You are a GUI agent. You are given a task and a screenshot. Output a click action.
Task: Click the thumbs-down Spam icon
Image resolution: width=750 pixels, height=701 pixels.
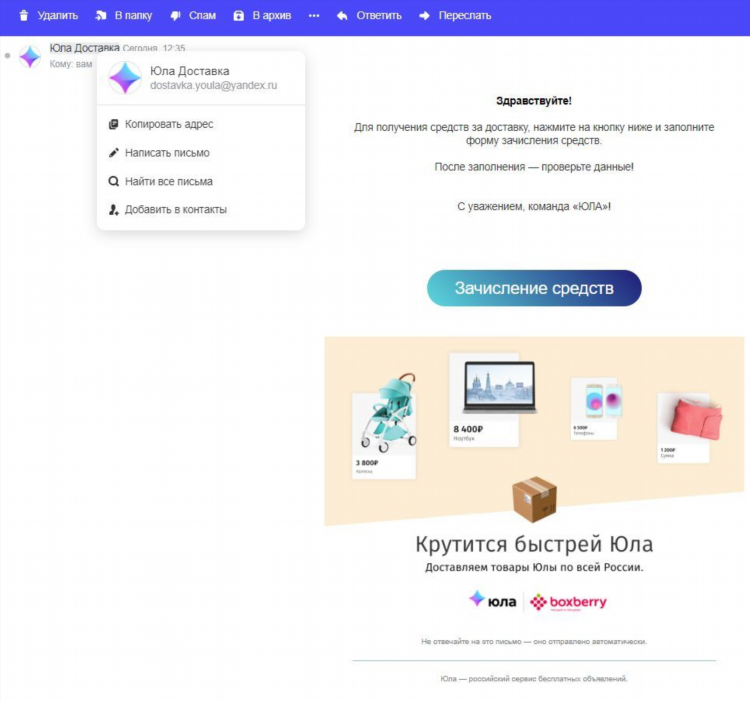coord(176,16)
